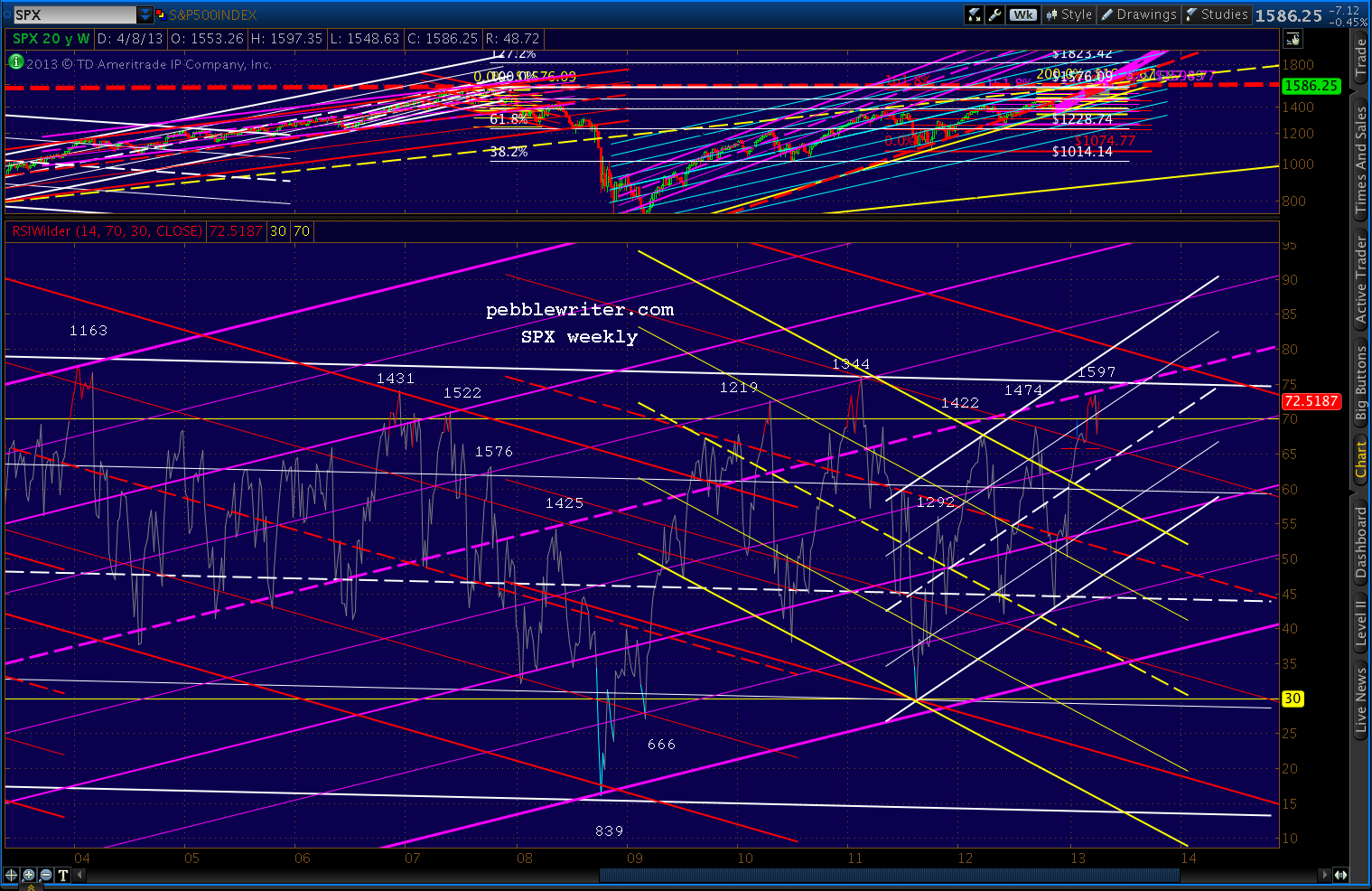Open the Drawings menu
Screen dimensions: 1372x891
tap(1139, 14)
